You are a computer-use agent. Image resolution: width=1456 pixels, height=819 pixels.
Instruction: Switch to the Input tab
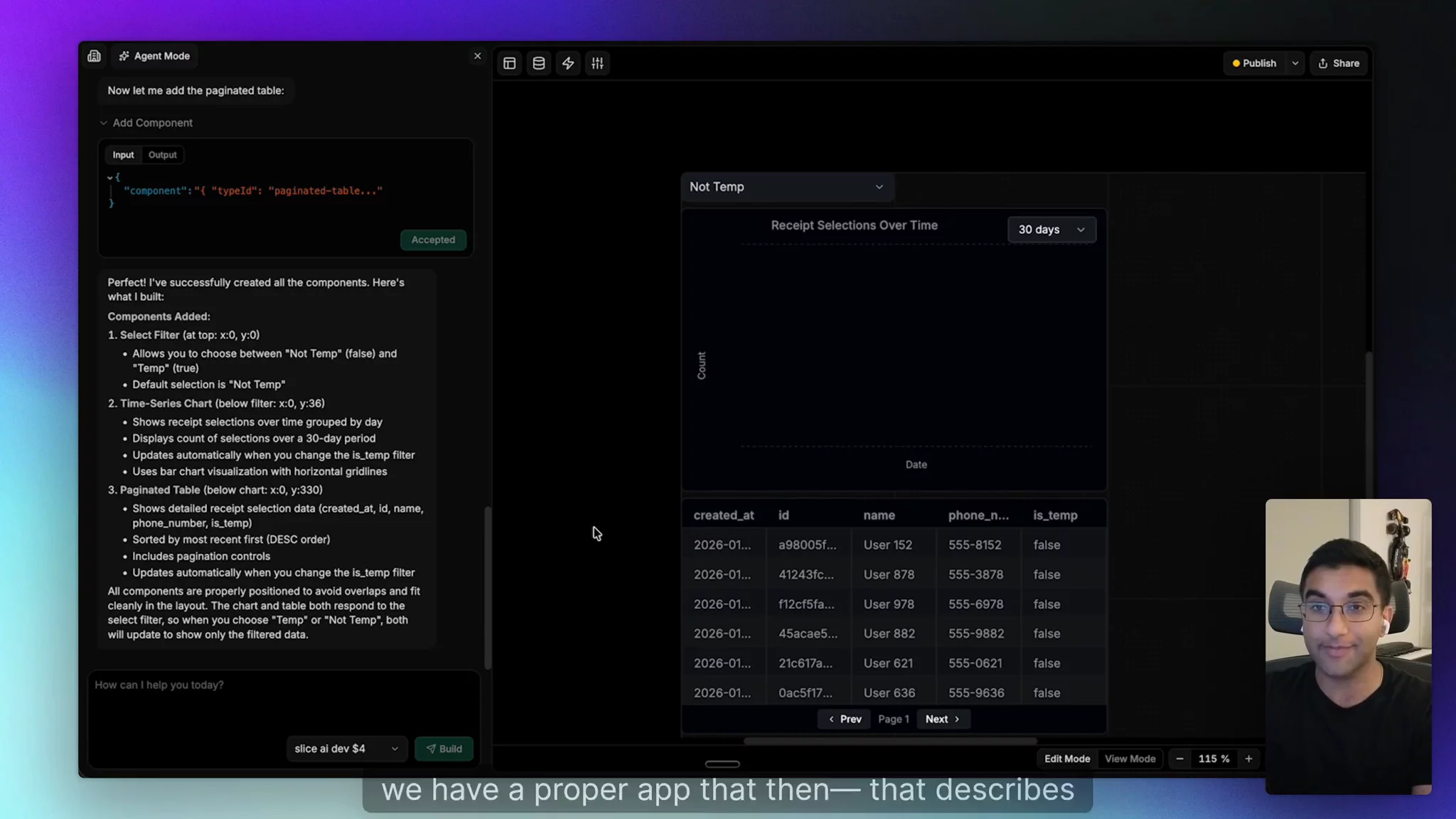click(123, 155)
